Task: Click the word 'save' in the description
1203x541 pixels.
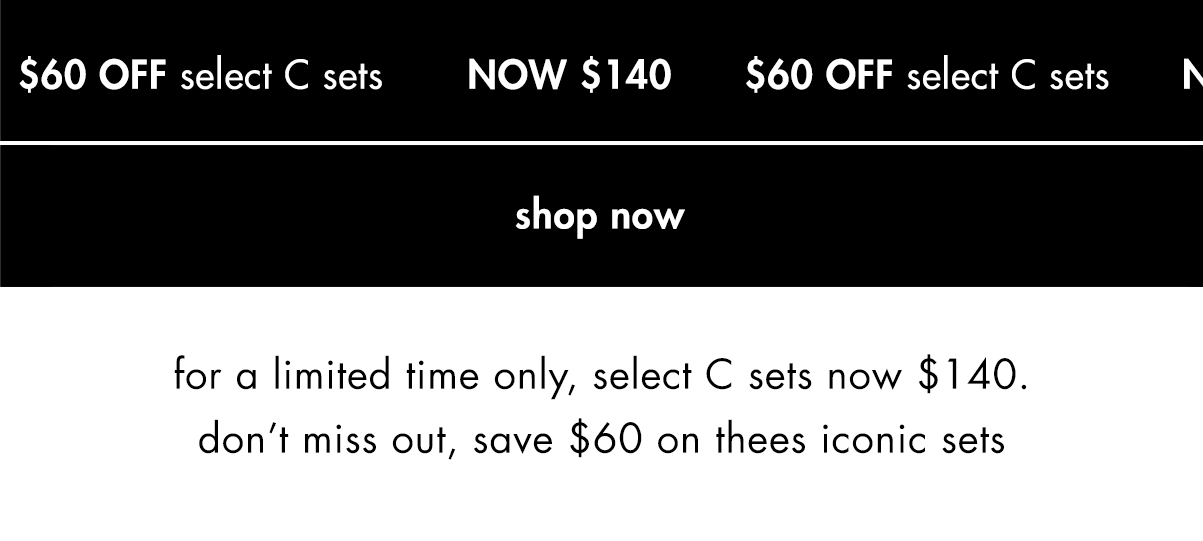Action: (x=513, y=441)
